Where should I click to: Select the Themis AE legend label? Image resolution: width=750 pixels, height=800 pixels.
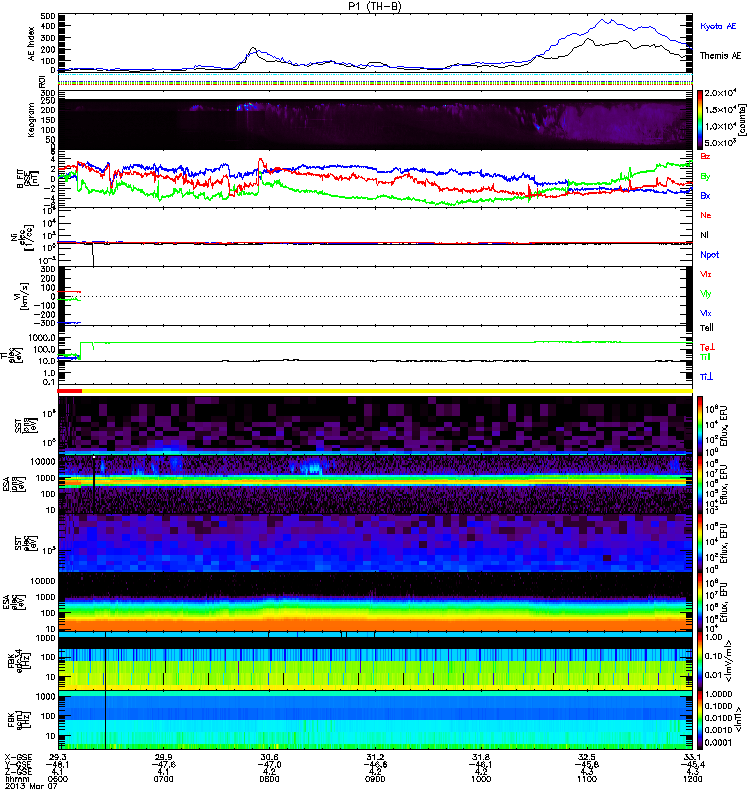(720, 56)
